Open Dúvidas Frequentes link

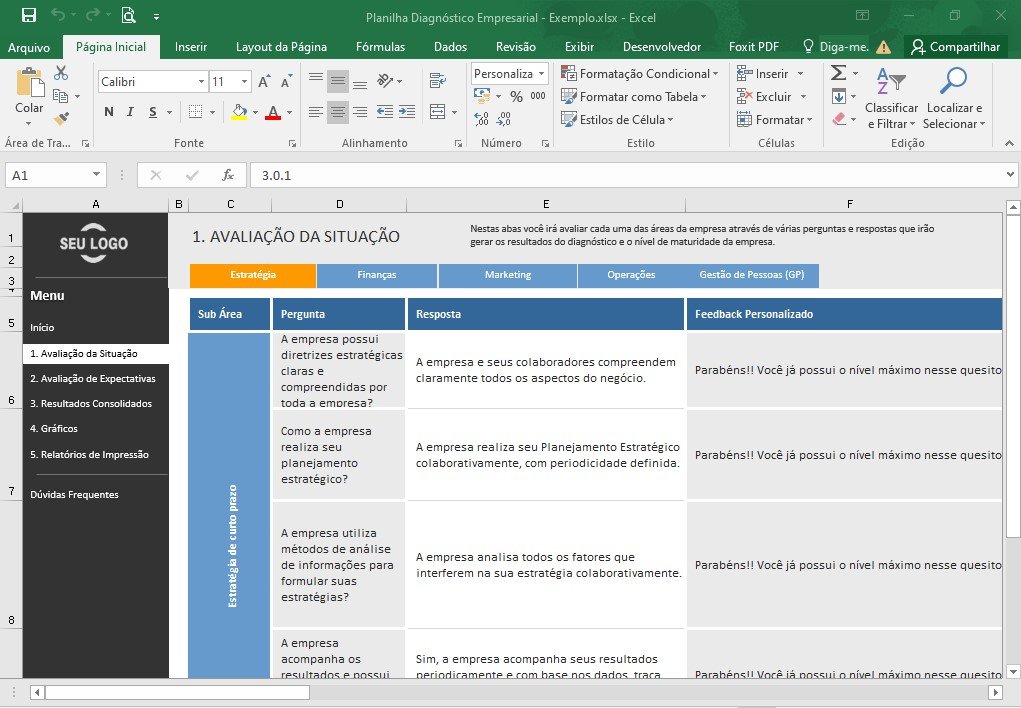(x=74, y=494)
